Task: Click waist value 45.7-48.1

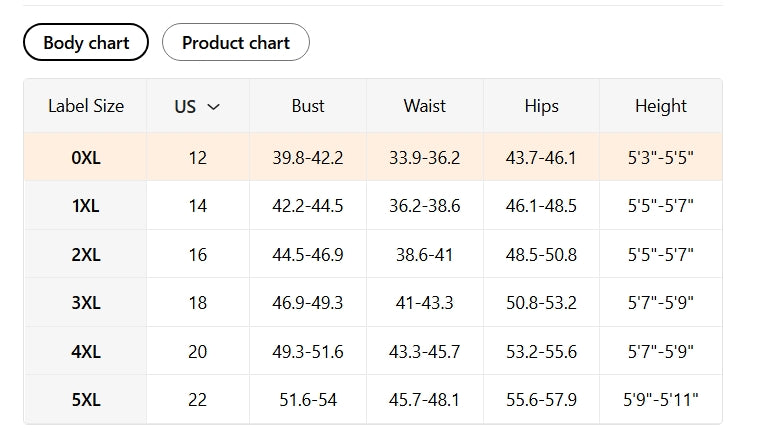Action: 425,400
